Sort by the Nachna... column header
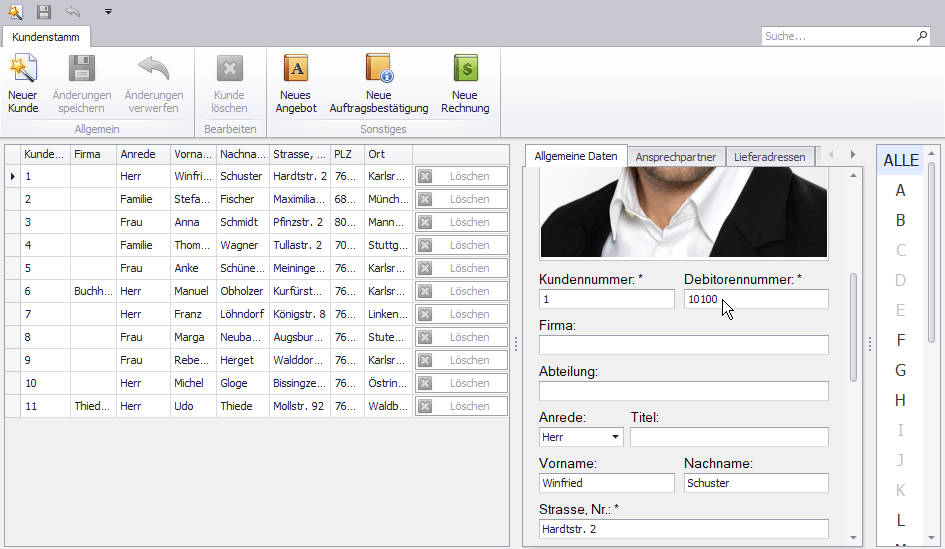The width and height of the screenshot is (945, 549). [x=242, y=154]
